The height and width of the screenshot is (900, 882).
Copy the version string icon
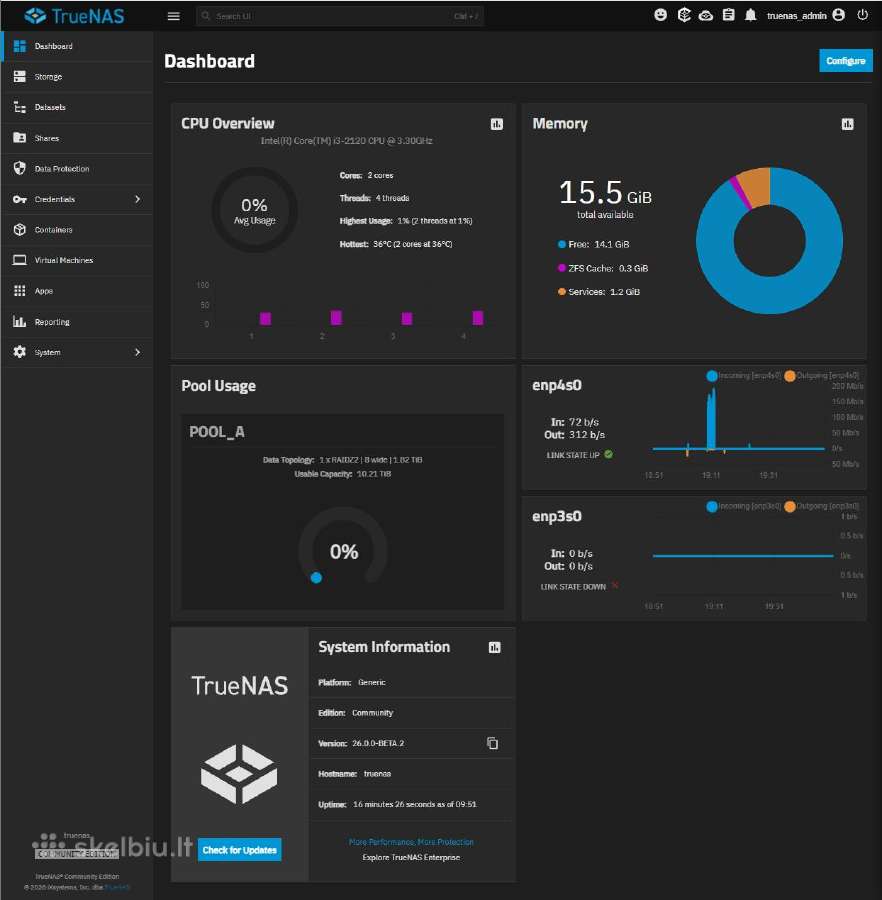pyautogui.click(x=492, y=743)
